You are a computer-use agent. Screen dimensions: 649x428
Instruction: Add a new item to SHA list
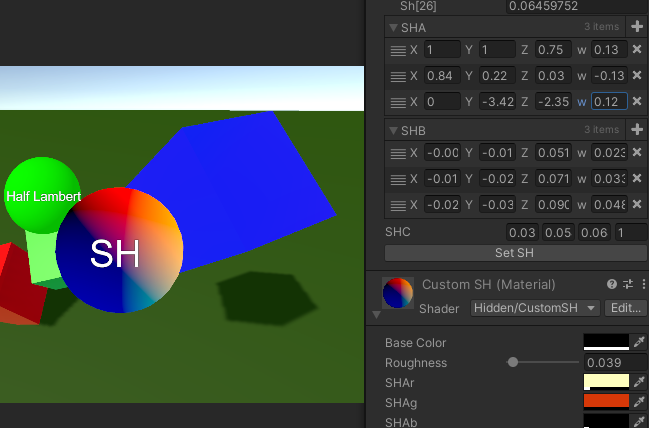[637, 27]
